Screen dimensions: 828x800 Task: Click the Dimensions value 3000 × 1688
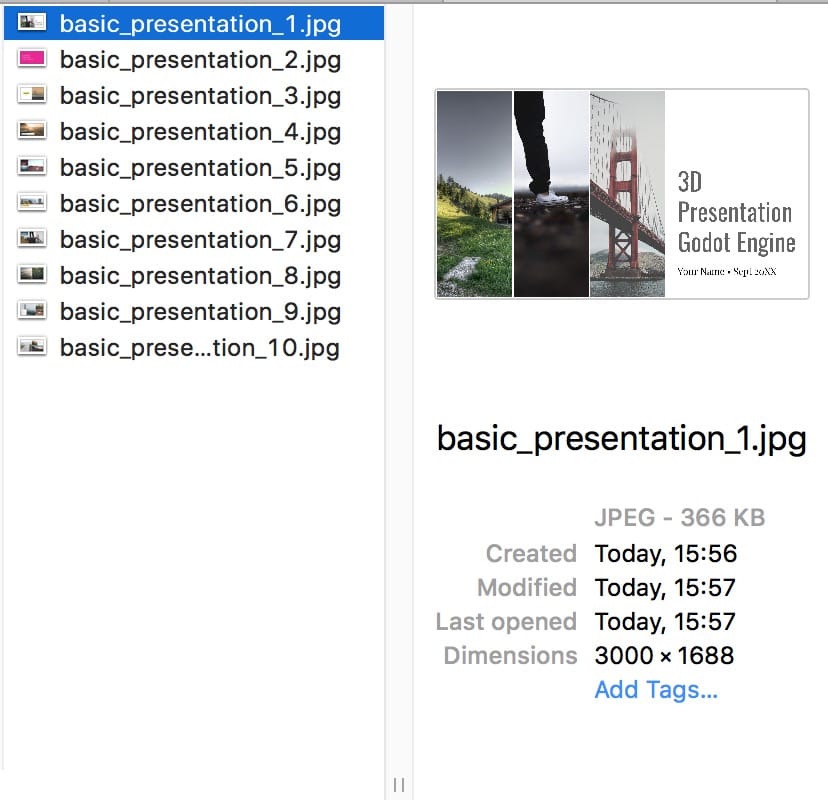coord(664,655)
